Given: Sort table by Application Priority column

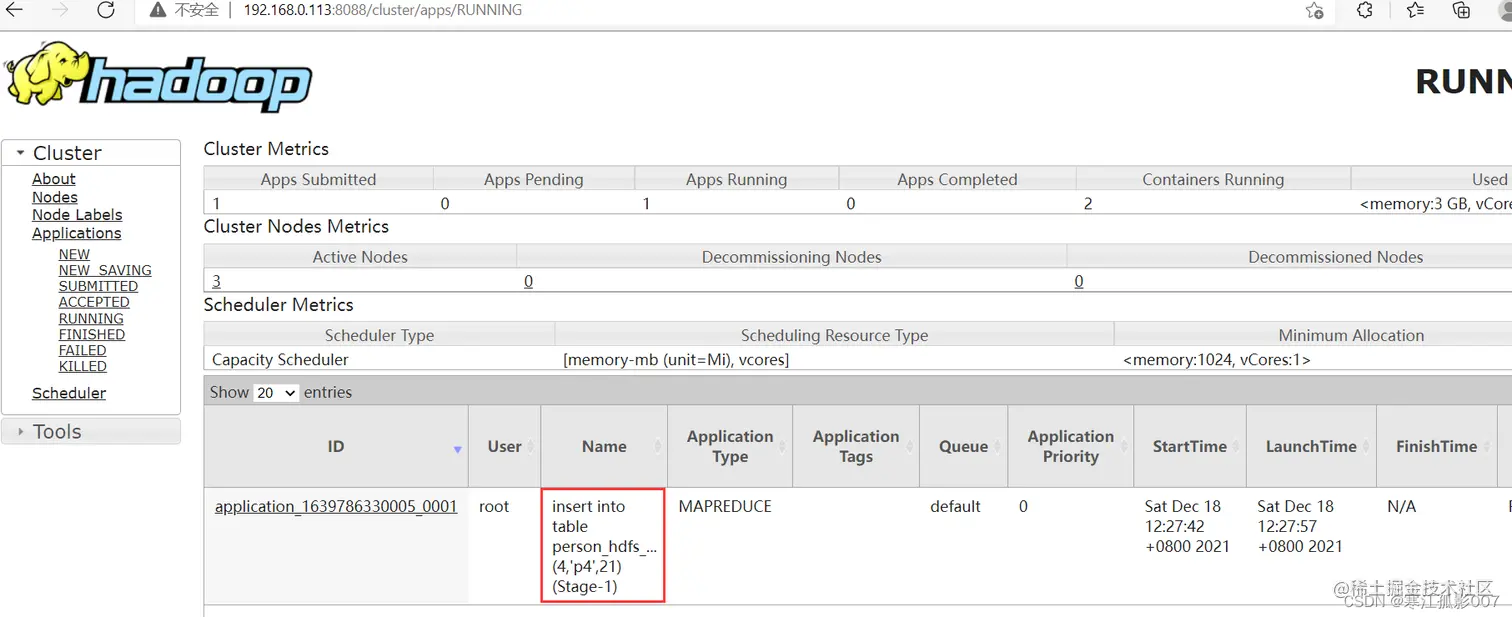Looking at the screenshot, I should click(1071, 447).
